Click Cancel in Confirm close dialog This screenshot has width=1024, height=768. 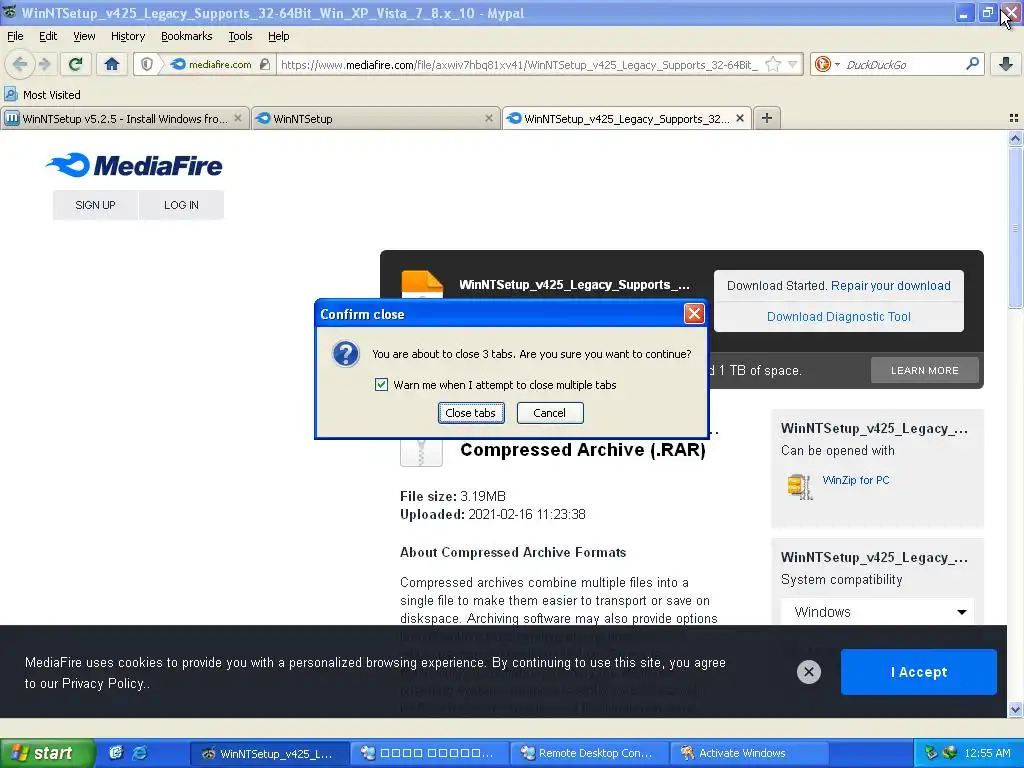[x=550, y=413]
